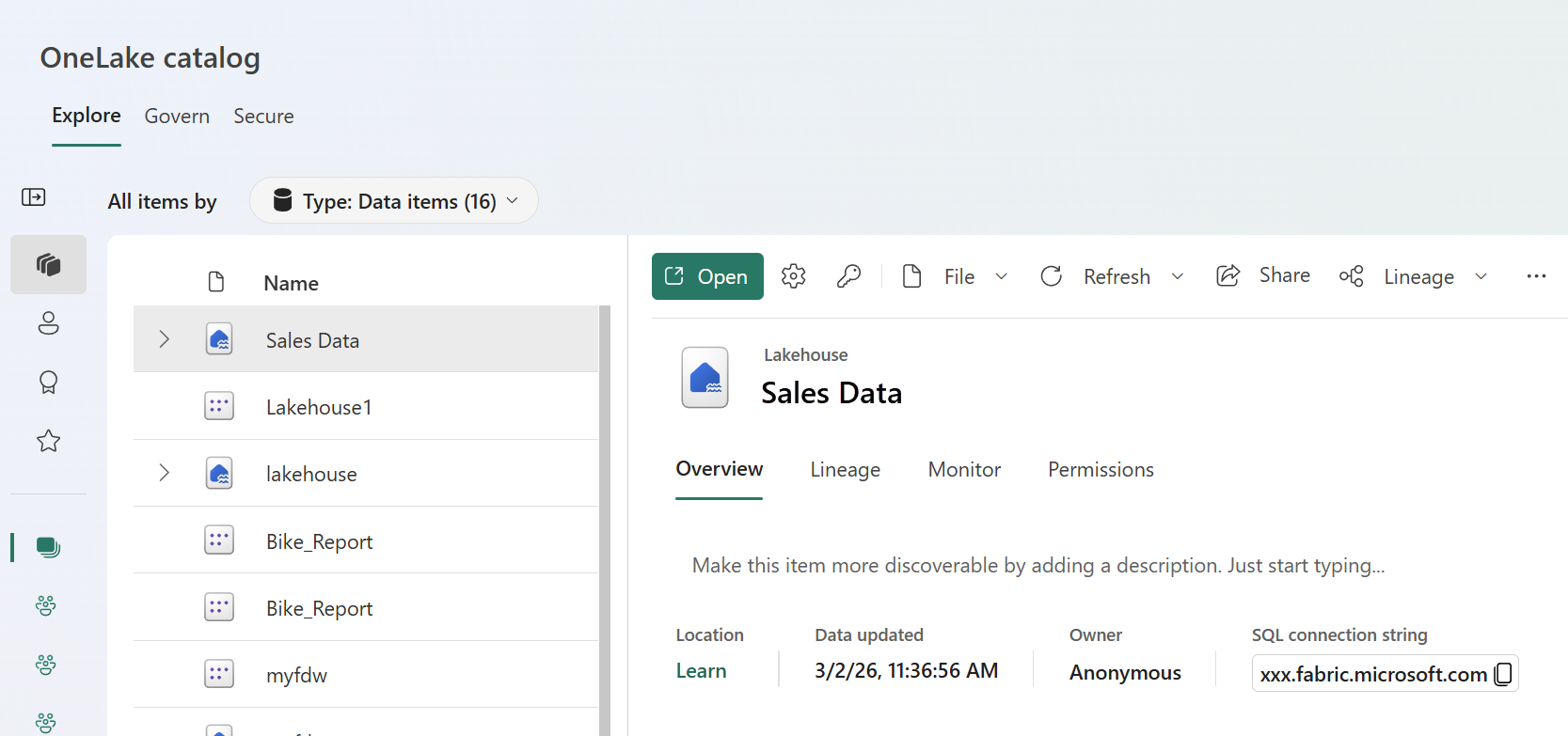1568x736 pixels.
Task: Click the large Sales Data header icon
Action: coord(705,378)
